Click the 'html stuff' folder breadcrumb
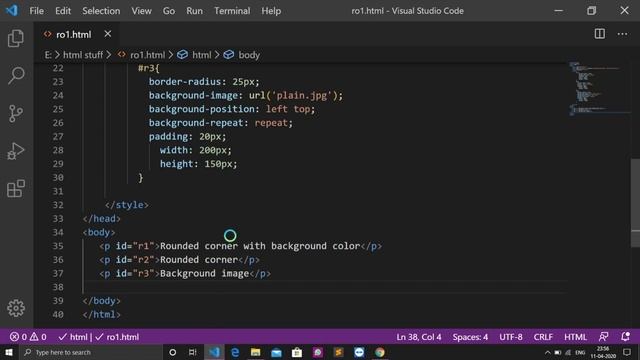Image resolution: width=640 pixels, height=360 pixels. click(x=83, y=55)
